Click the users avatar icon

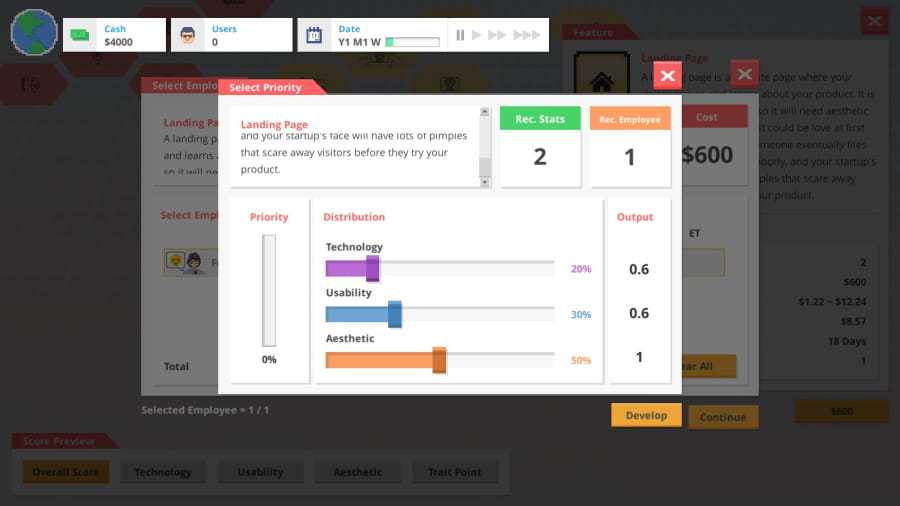pos(187,35)
